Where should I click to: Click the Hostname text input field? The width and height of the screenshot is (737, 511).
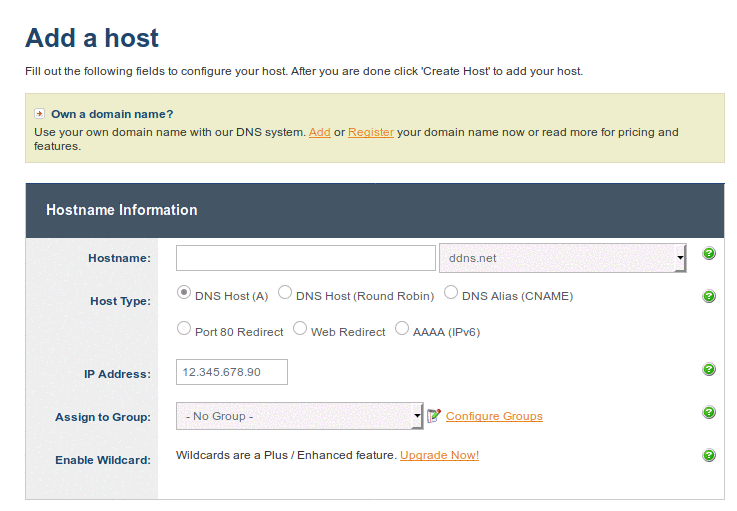pos(305,258)
